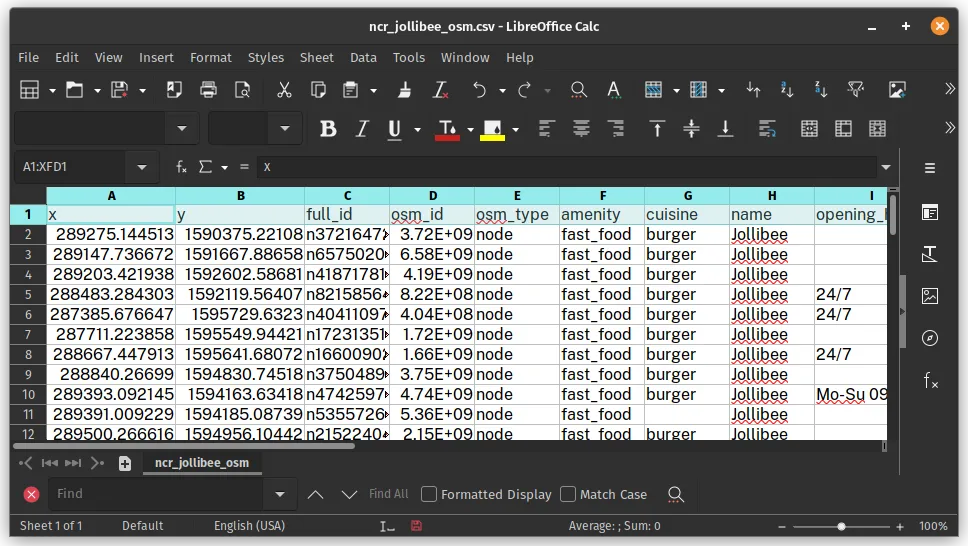The width and height of the screenshot is (968, 546).
Task: Open the Data menu
Action: click(363, 57)
